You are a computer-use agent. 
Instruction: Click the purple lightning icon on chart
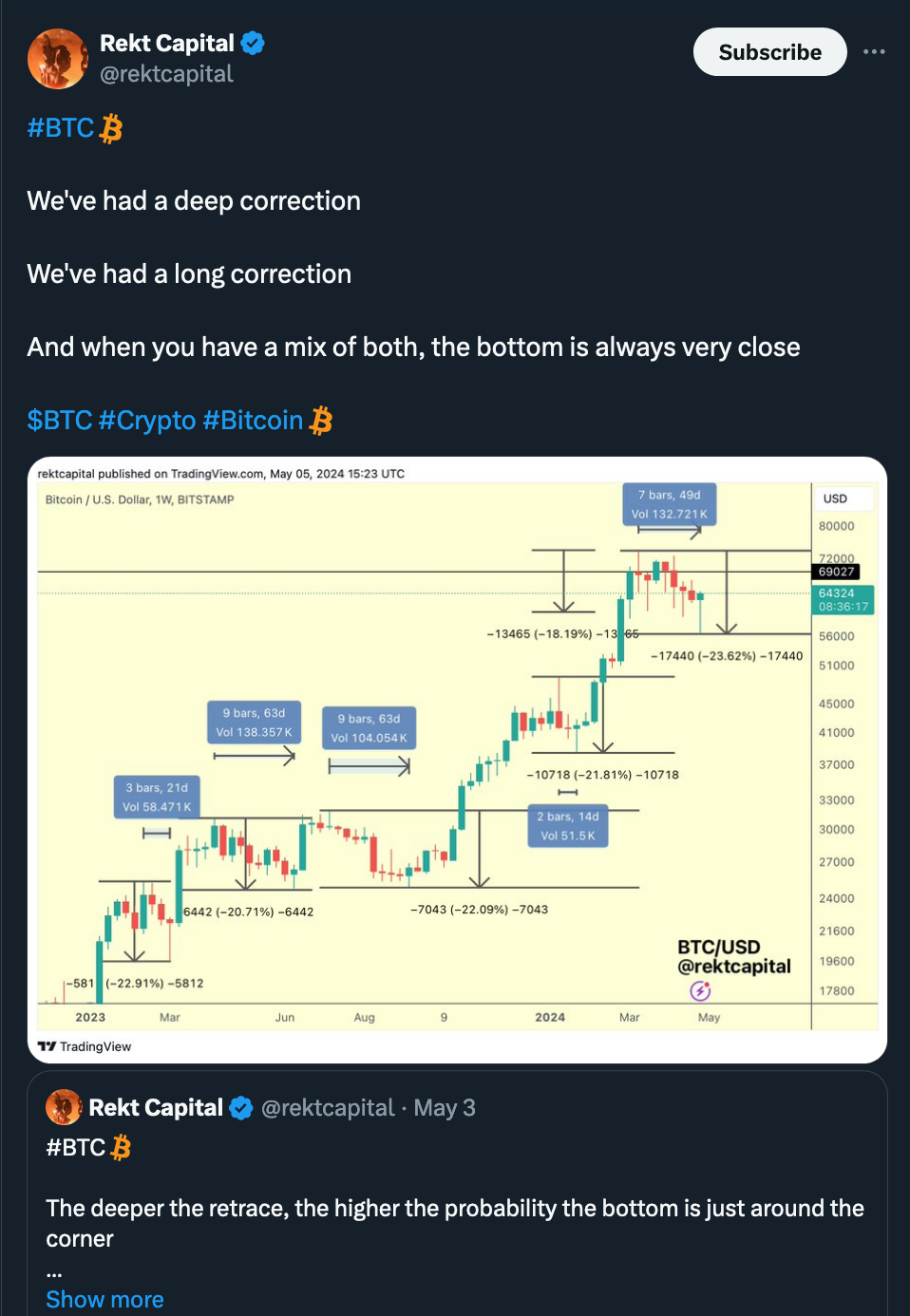click(x=700, y=991)
